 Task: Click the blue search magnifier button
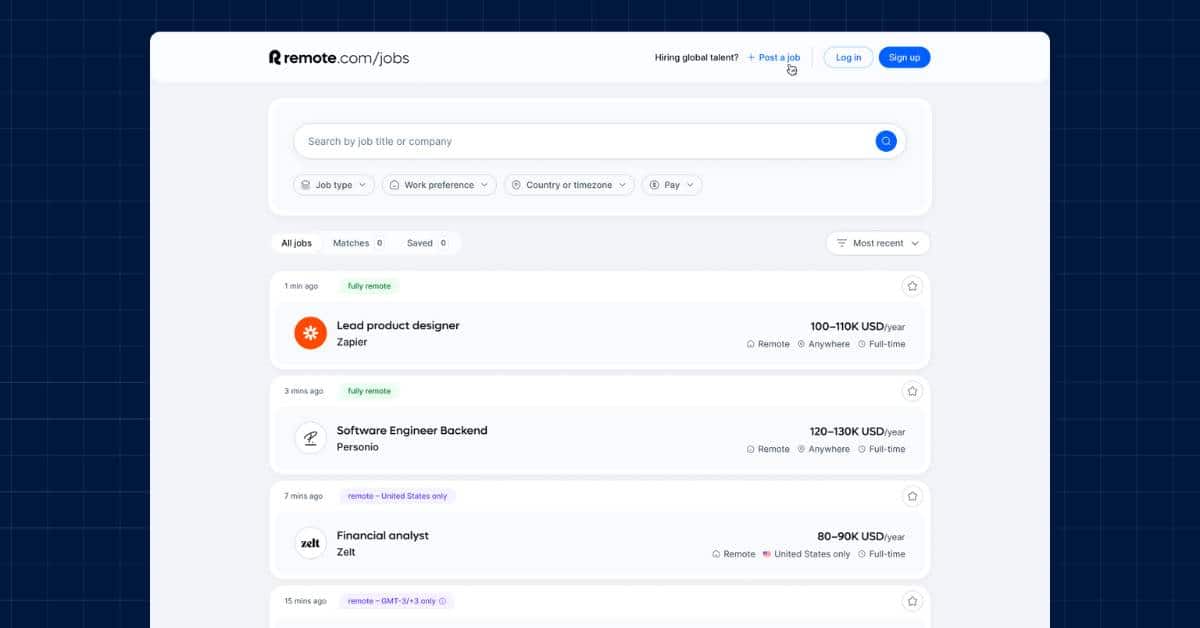pyautogui.click(x=885, y=141)
